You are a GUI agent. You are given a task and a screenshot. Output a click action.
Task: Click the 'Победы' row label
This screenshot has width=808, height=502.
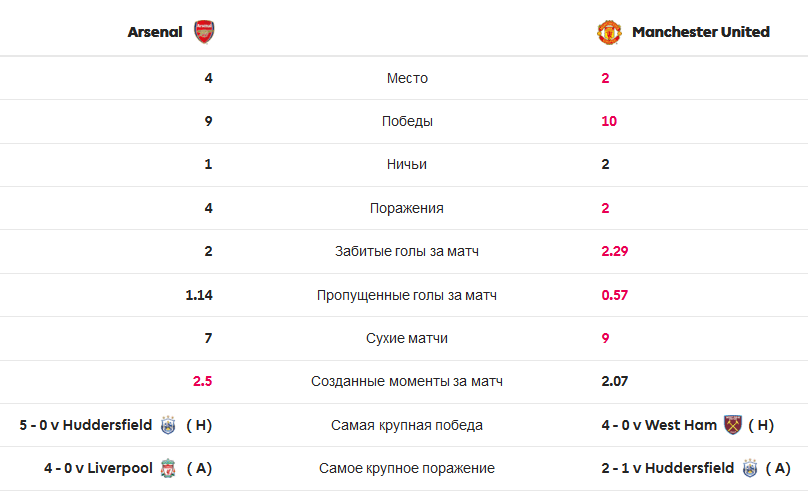click(407, 121)
